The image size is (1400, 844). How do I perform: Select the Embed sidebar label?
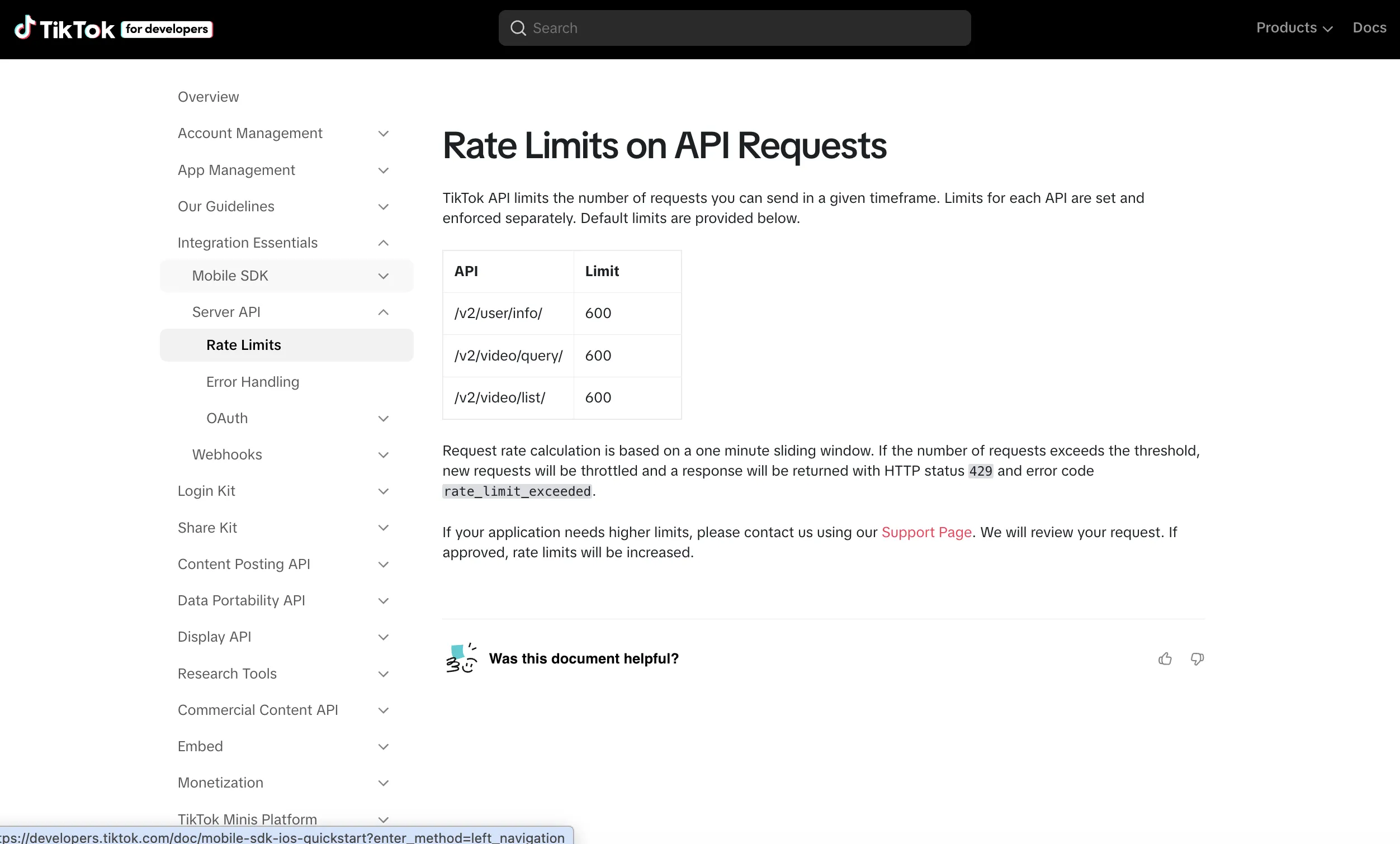coord(200,746)
